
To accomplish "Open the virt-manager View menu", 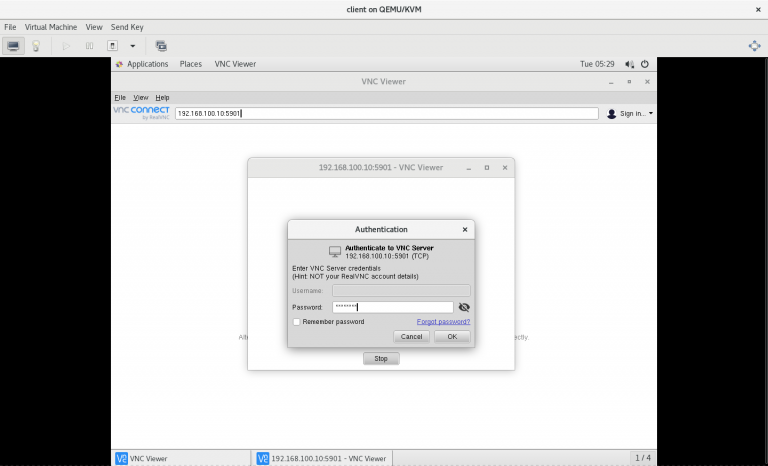I will (94, 27).
